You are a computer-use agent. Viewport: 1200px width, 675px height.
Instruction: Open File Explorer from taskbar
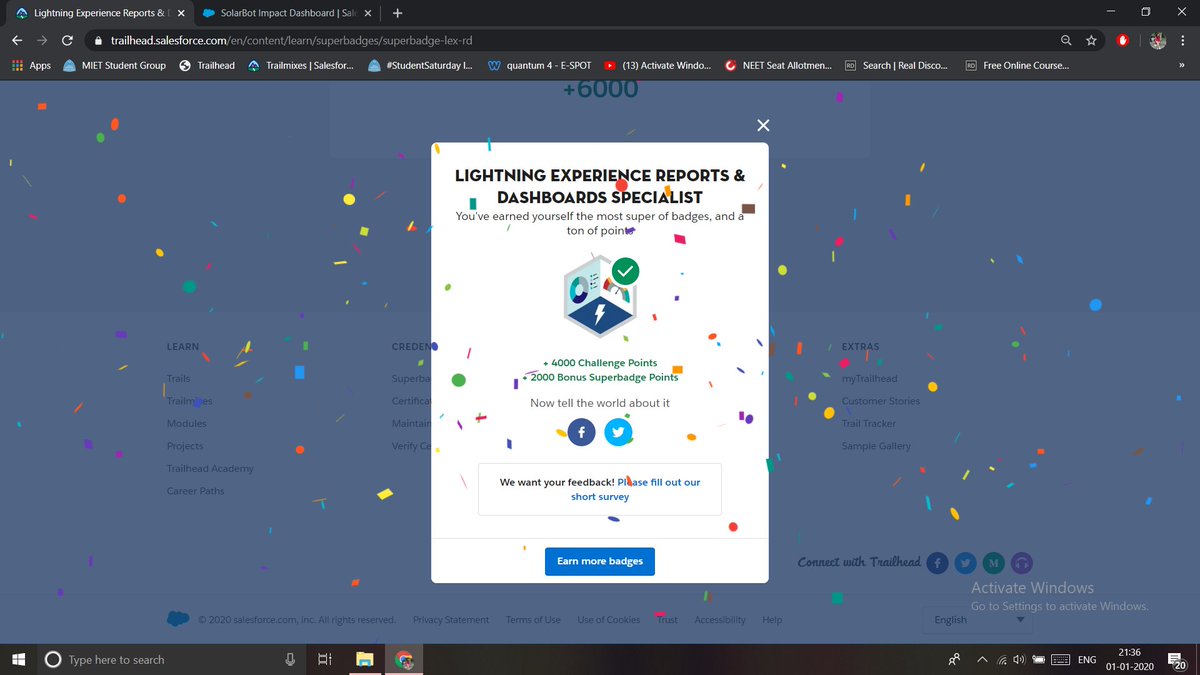[x=364, y=659]
